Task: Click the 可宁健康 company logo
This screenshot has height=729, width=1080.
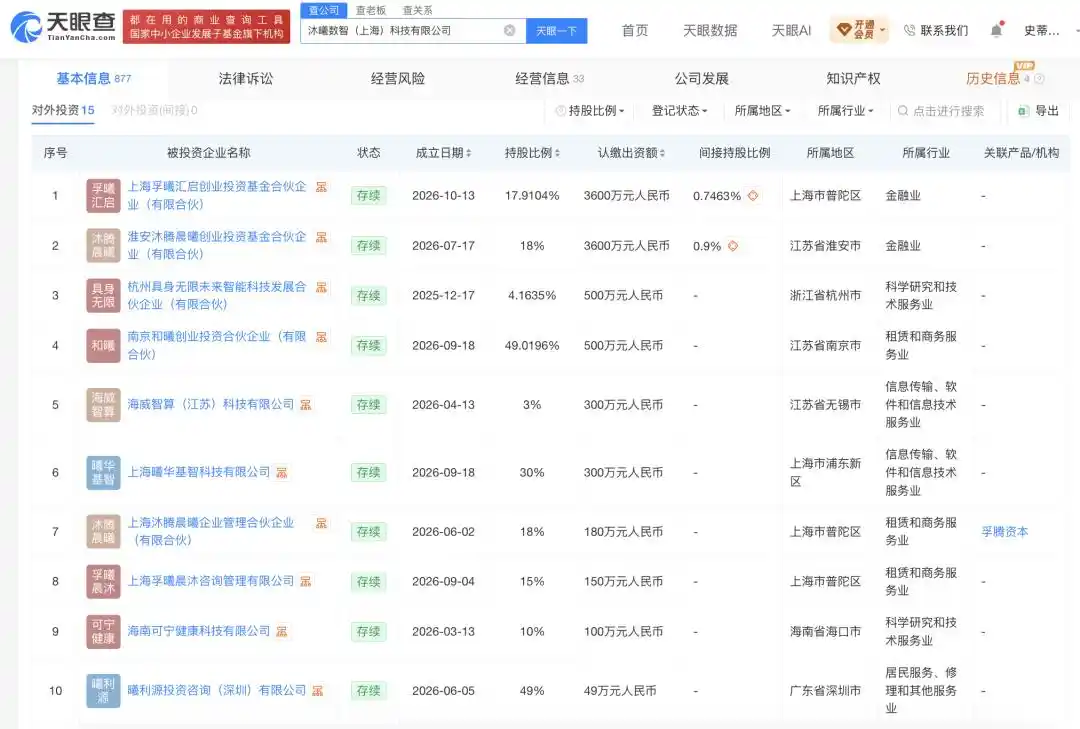Action: click(103, 631)
